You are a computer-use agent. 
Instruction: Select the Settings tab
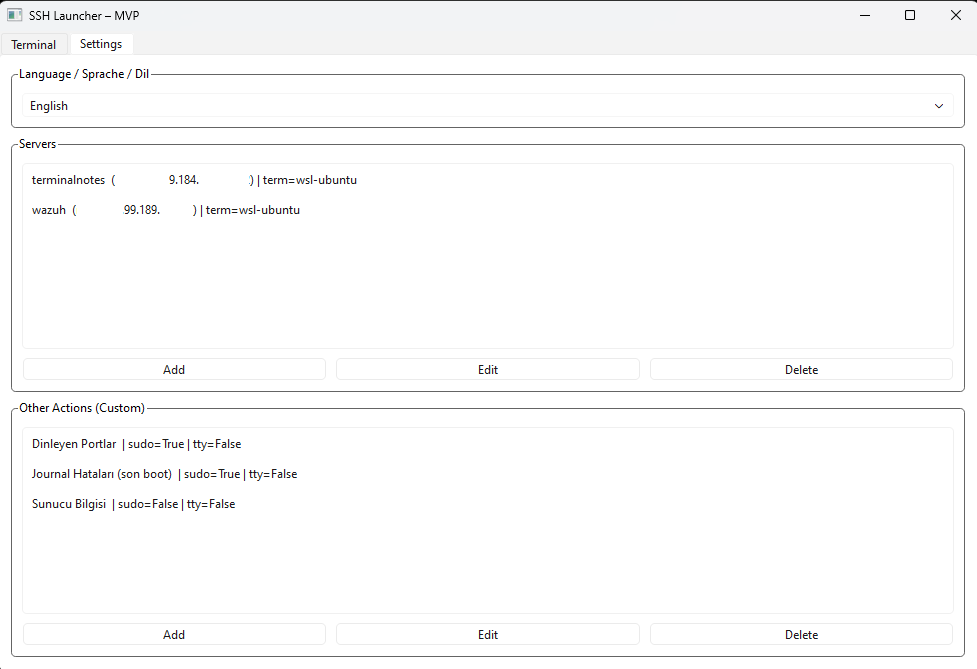pos(101,44)
